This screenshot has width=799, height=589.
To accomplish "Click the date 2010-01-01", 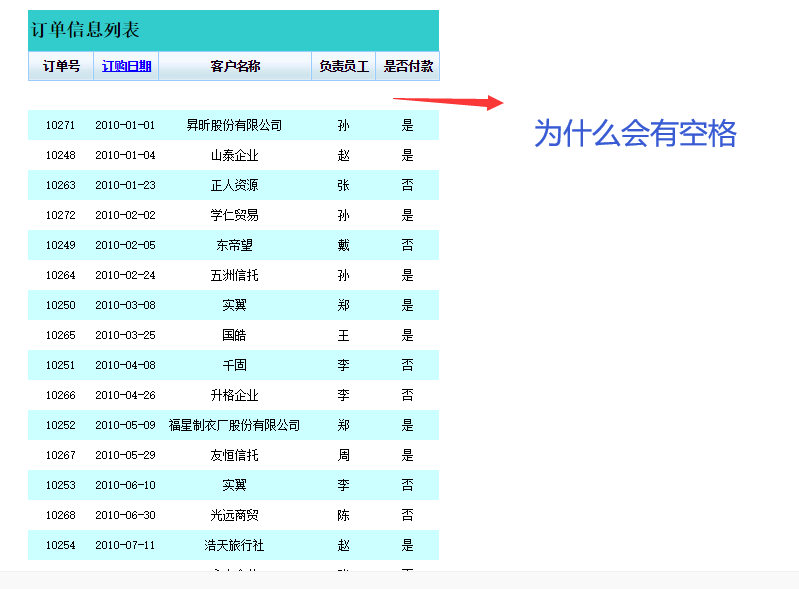I will click(125, 125).
